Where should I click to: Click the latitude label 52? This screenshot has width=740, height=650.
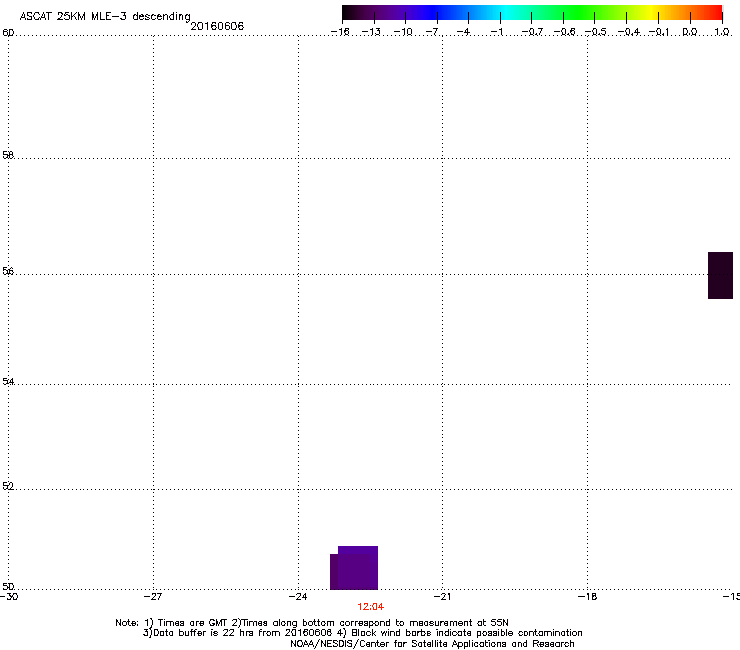click(x=8, y=486)
